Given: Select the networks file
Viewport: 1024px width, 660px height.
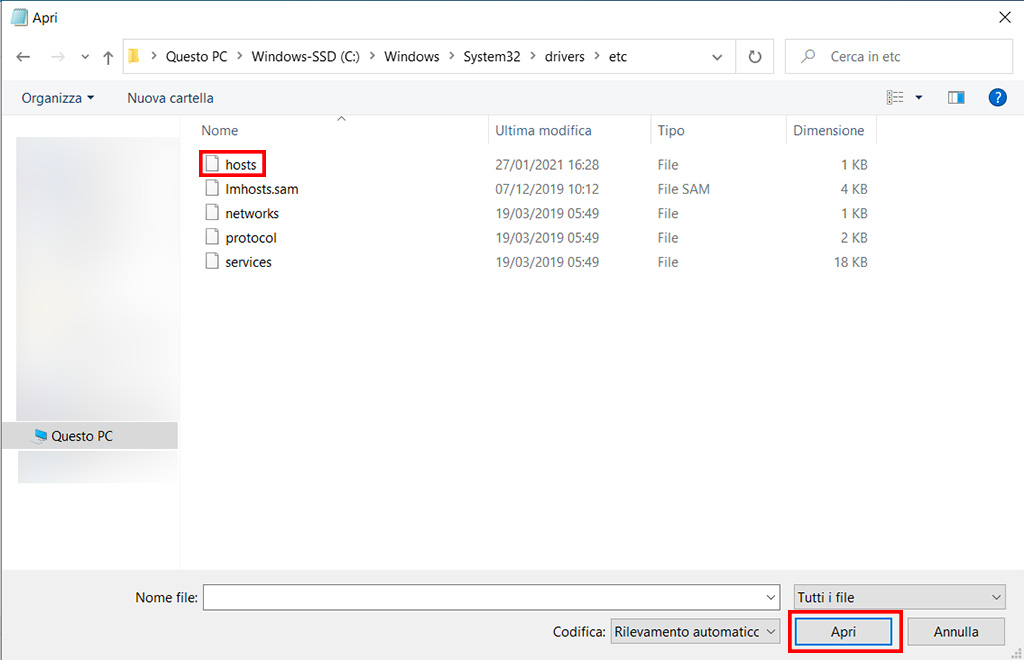Looking at the screenshot, I should click(252, 213).
